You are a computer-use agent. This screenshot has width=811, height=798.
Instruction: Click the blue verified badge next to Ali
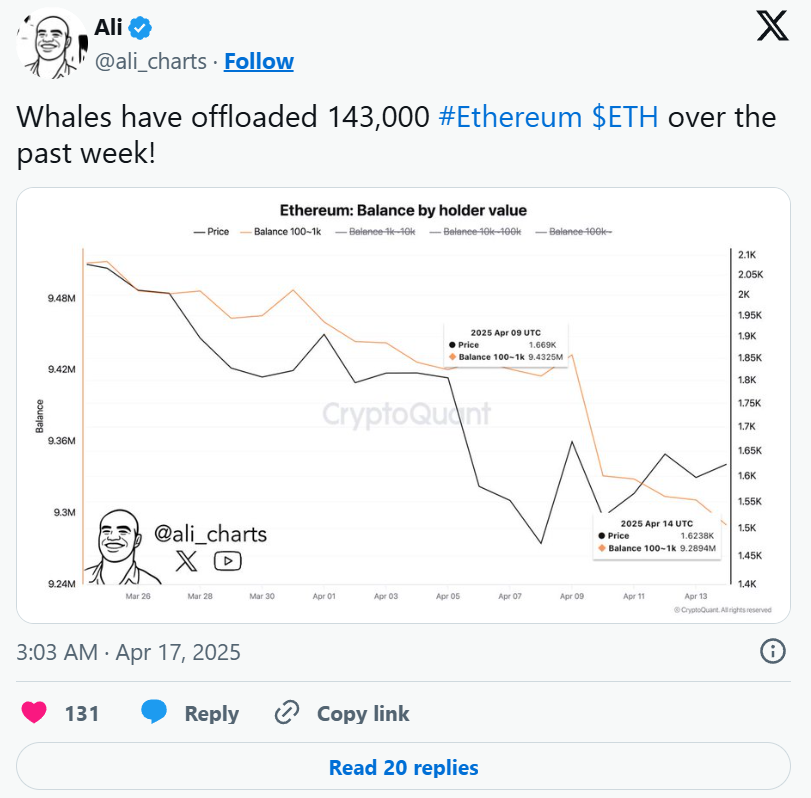click(140, 27)
